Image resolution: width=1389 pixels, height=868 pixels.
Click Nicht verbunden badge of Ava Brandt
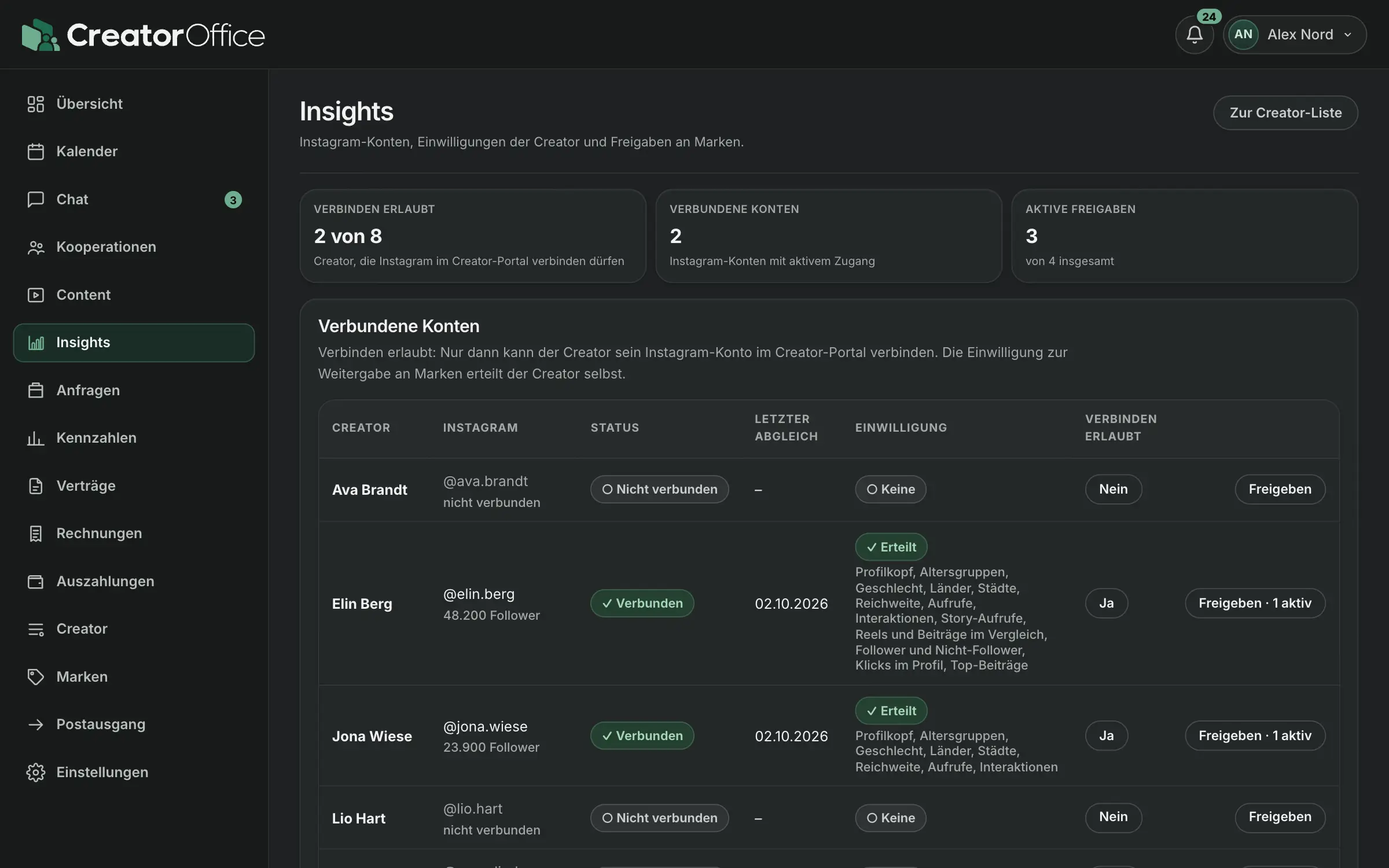point(659,490)
